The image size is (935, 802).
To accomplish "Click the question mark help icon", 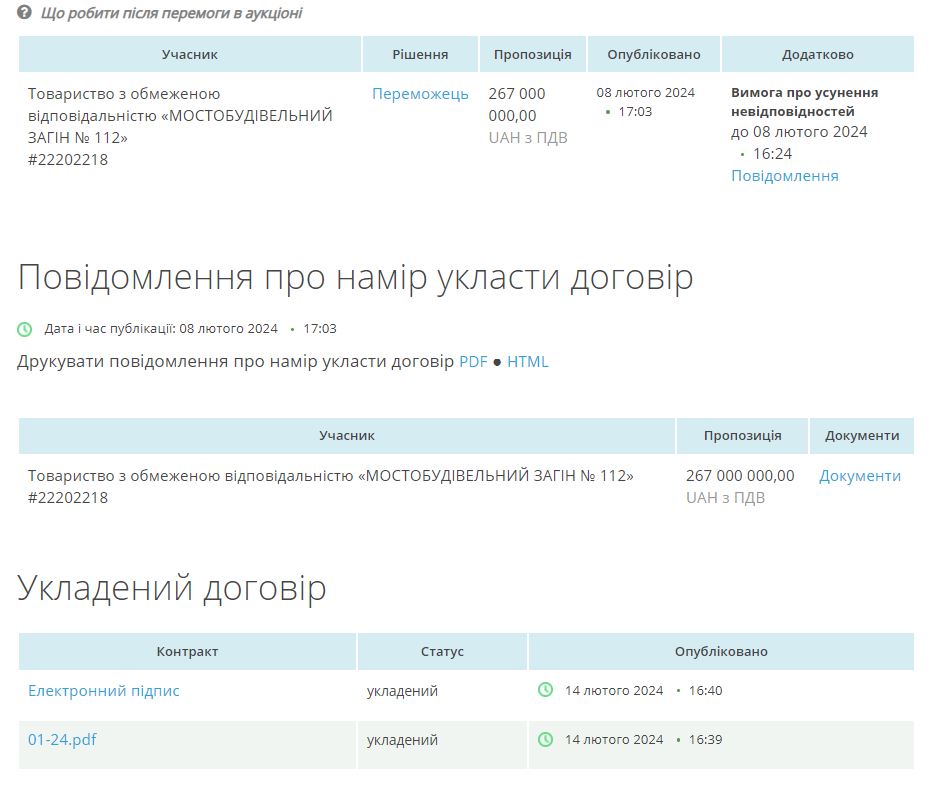I will pos(25,13).
